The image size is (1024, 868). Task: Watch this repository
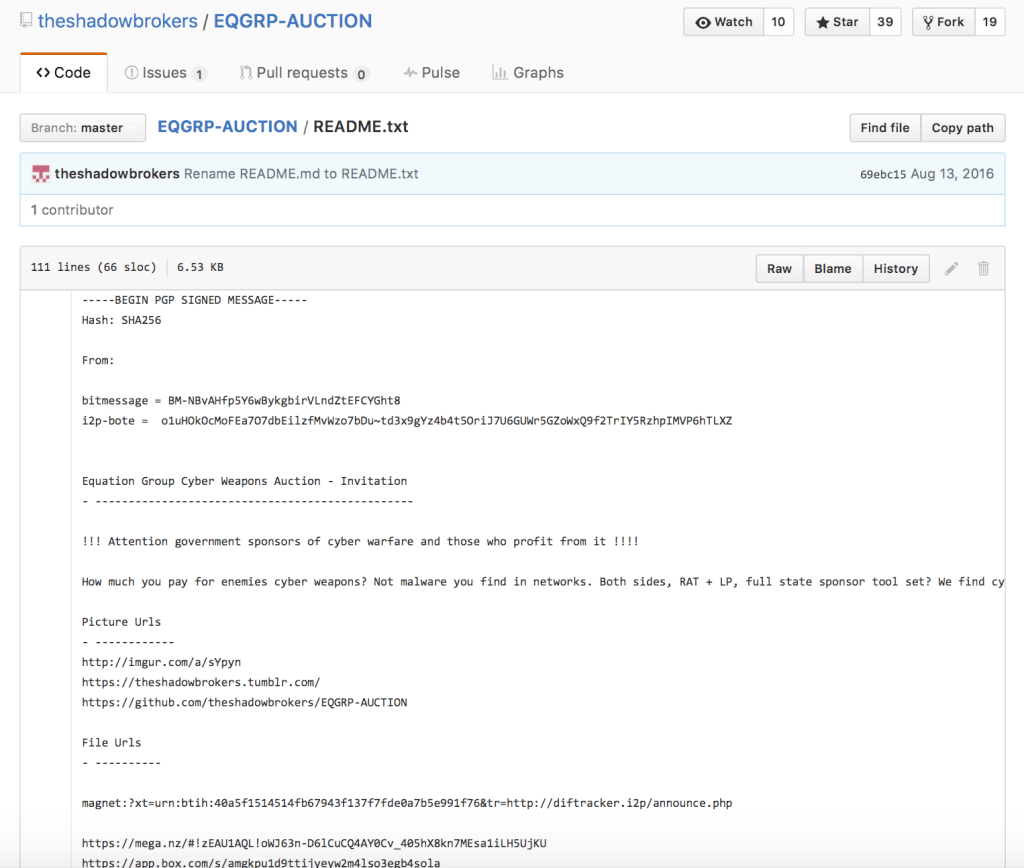(723, 22)
